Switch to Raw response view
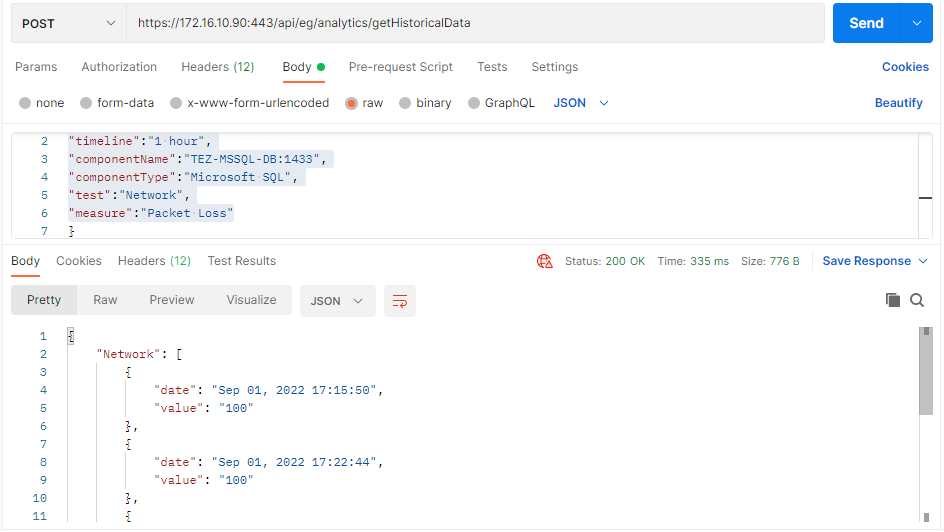The image size is (944, 532). [x=105, y=300]
